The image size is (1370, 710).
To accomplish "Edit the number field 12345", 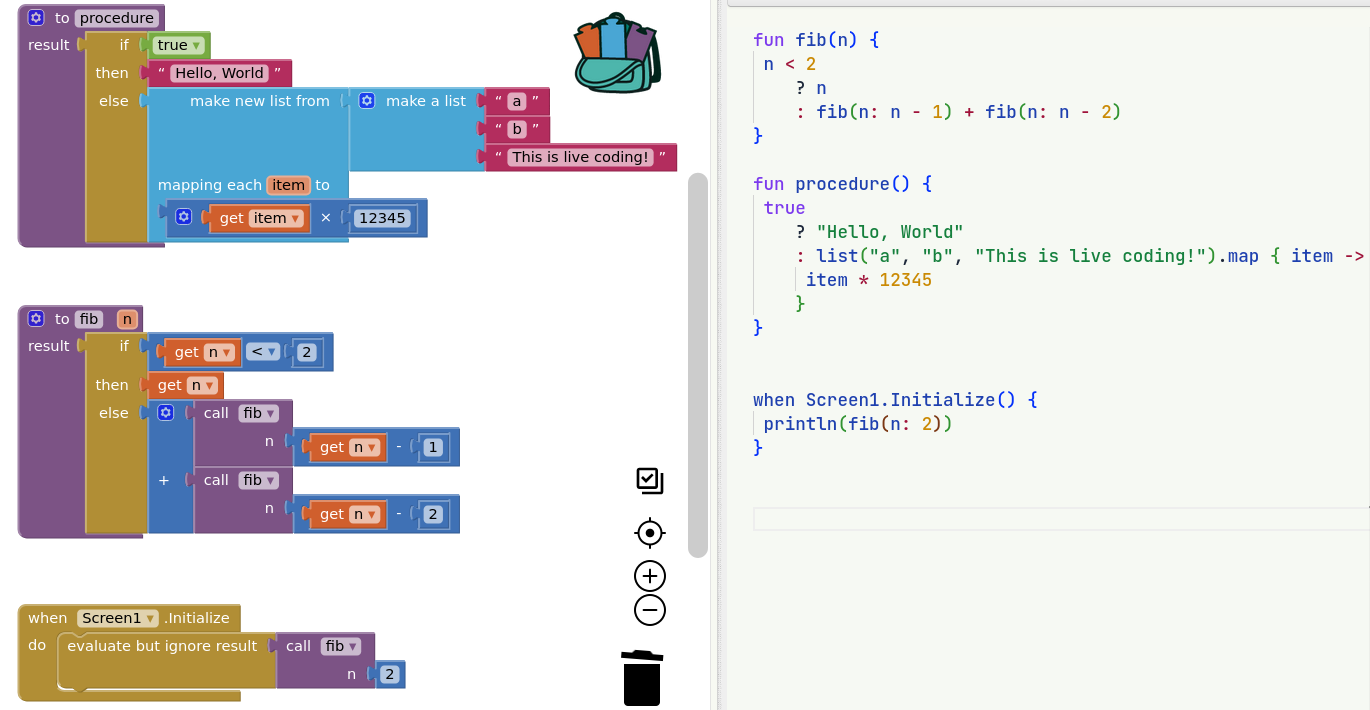I will click(382, 218).
